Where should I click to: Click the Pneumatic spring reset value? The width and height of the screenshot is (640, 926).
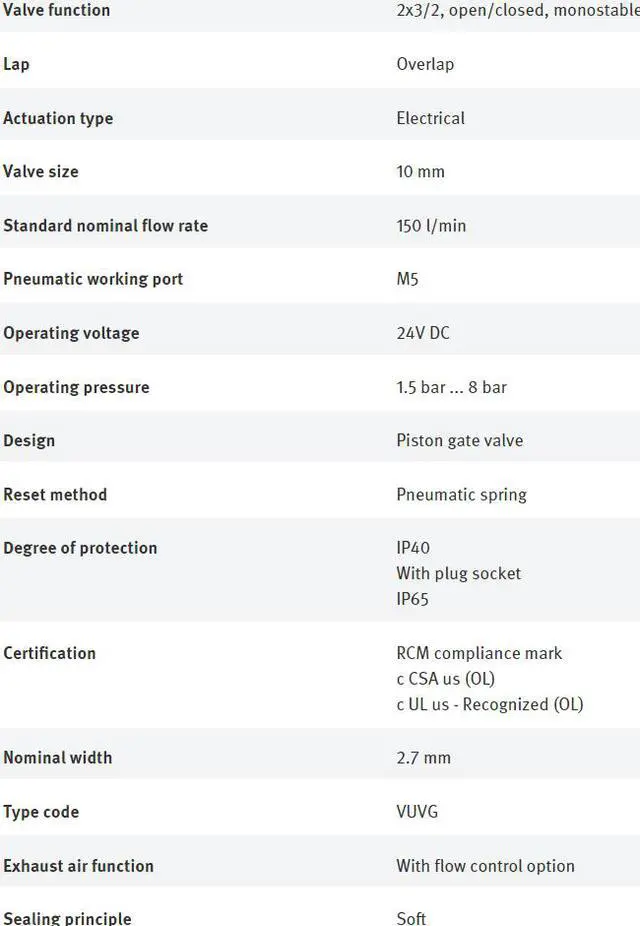click(461, 495)
